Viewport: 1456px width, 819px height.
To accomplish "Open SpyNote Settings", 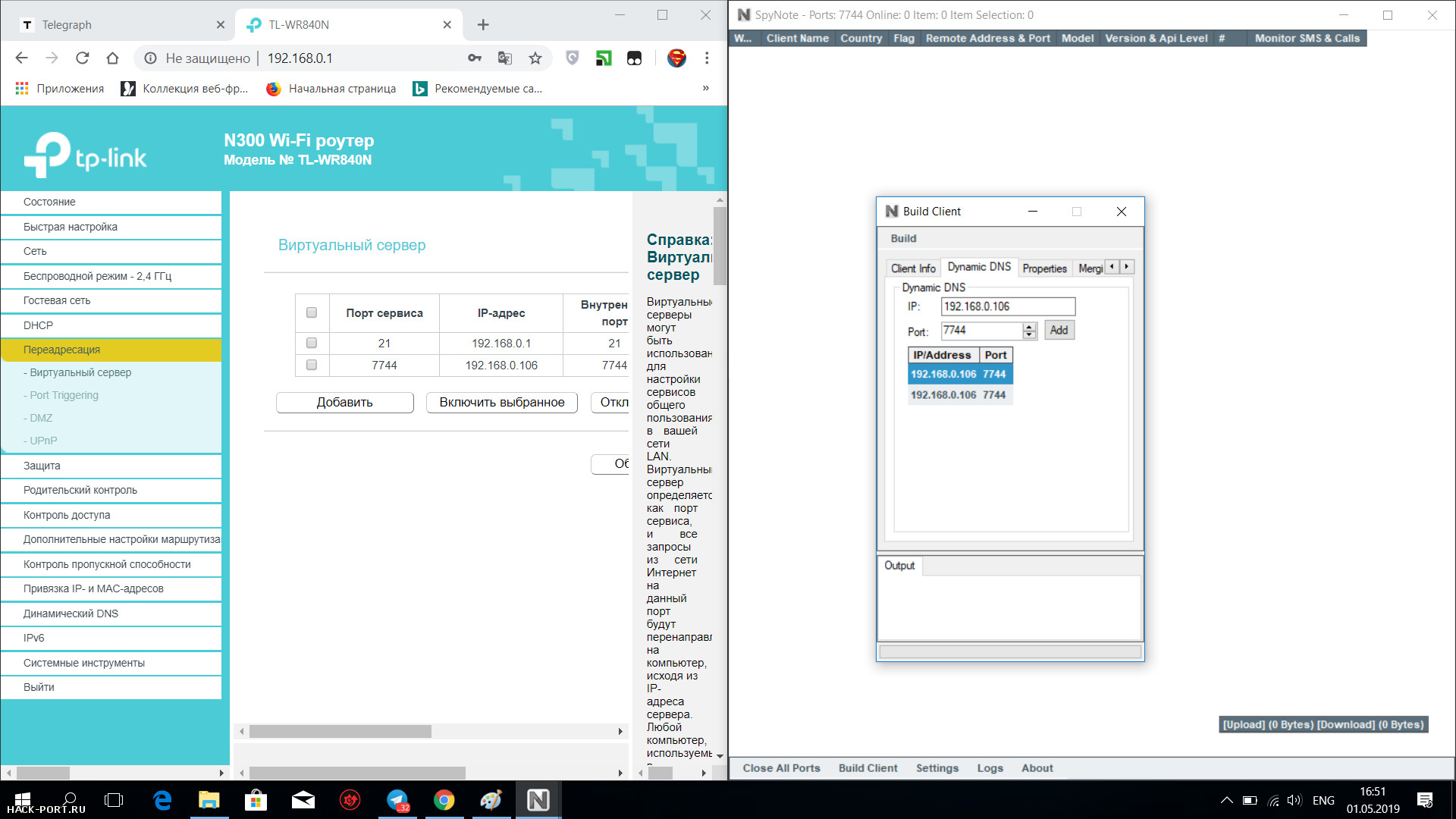I will pos(937,768).
